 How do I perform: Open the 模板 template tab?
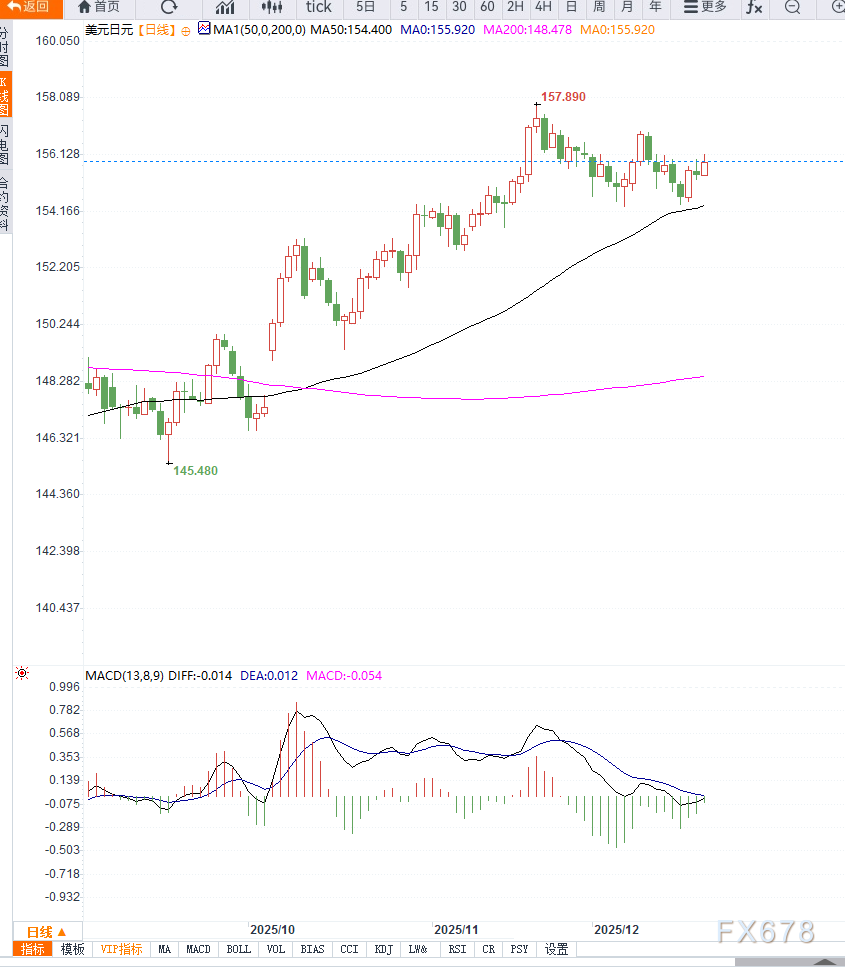click(x=73, y=949)
